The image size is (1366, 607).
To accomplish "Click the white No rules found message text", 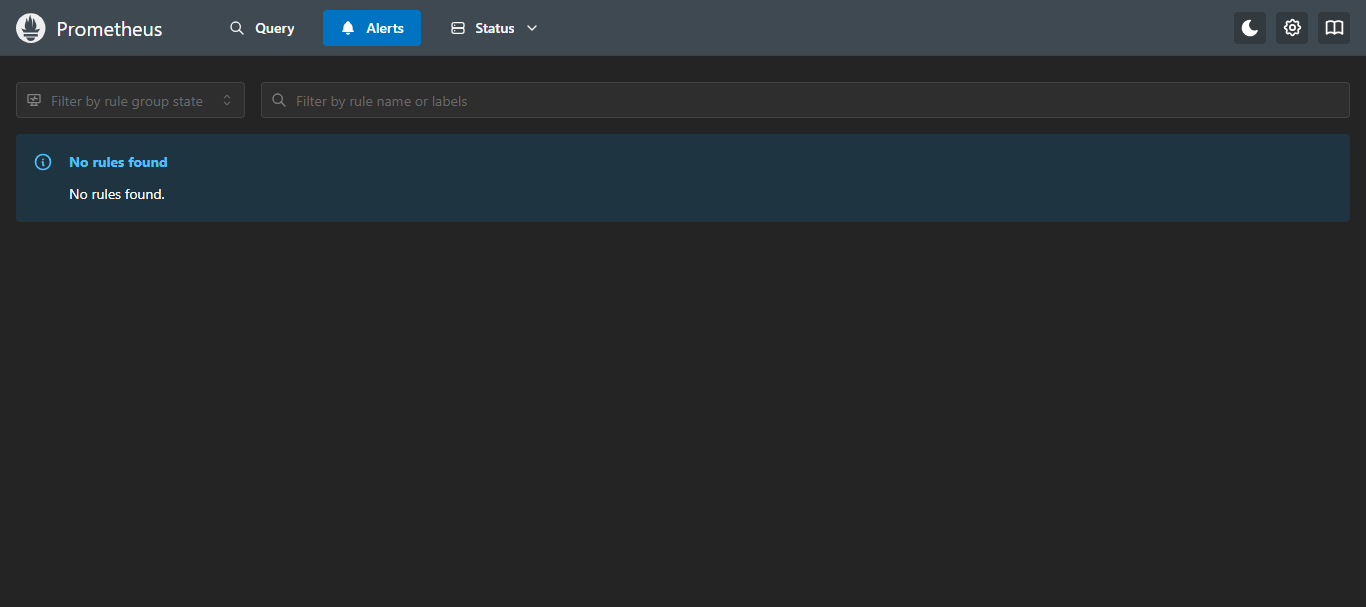I will point(116,194).
